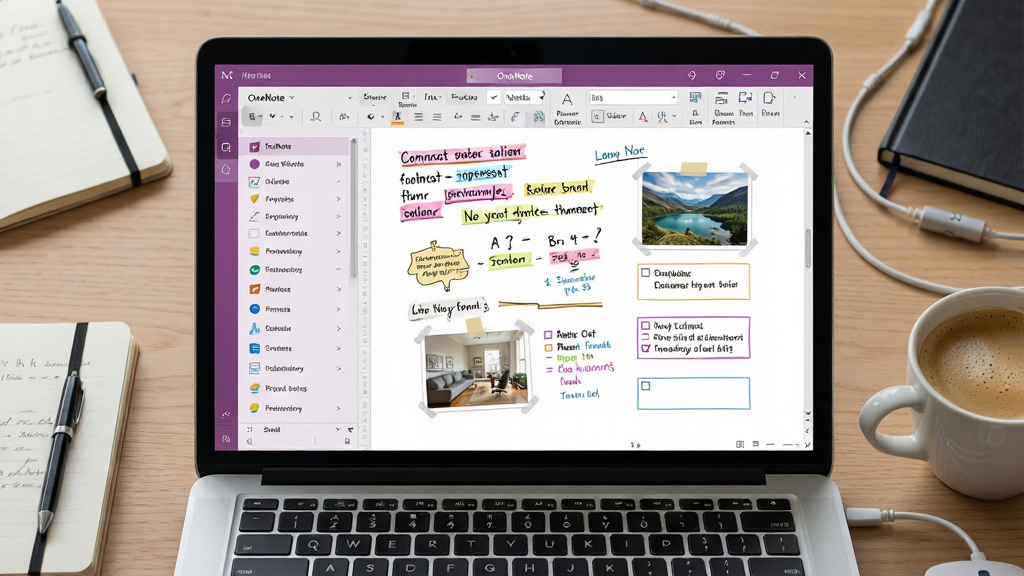
Task: Select the top pen-note icon in the purple rail
Action: point(226,99)
